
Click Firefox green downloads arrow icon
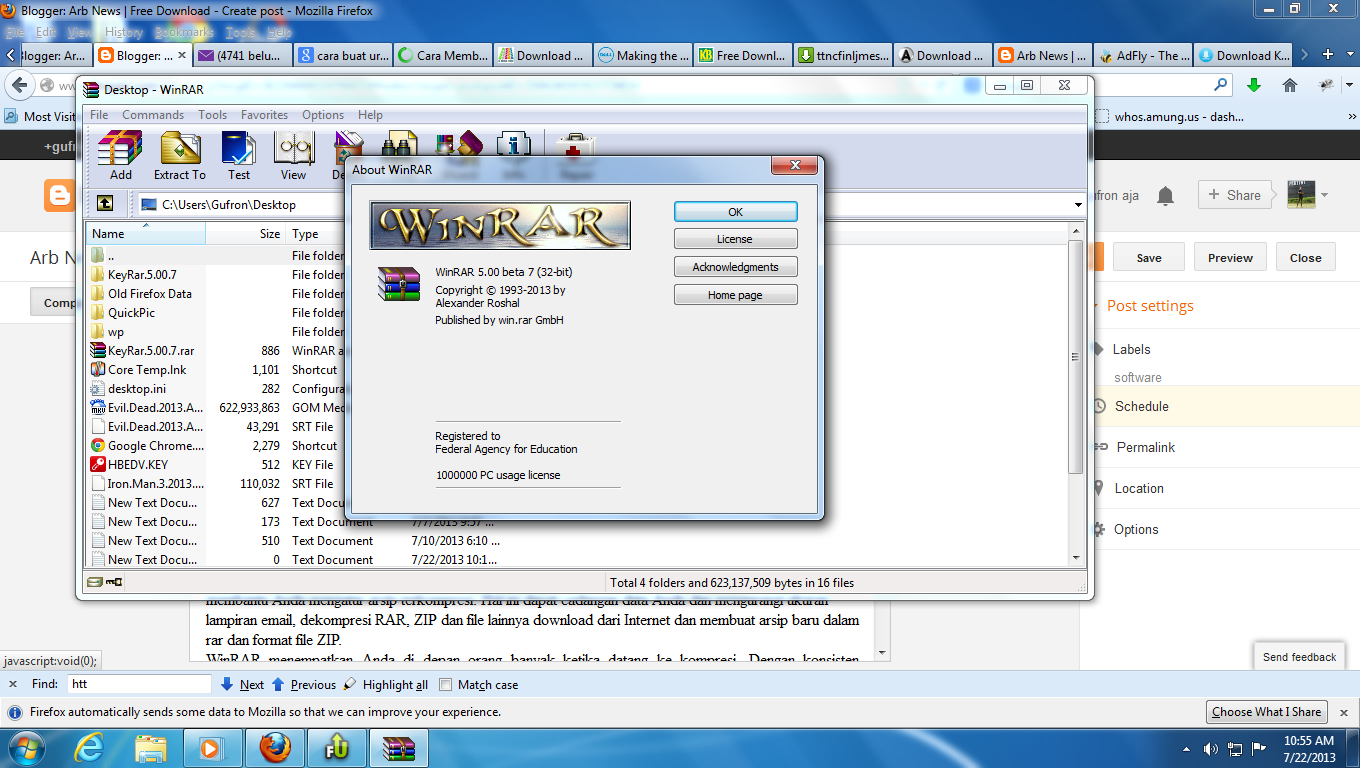[x=1254, y=85]
